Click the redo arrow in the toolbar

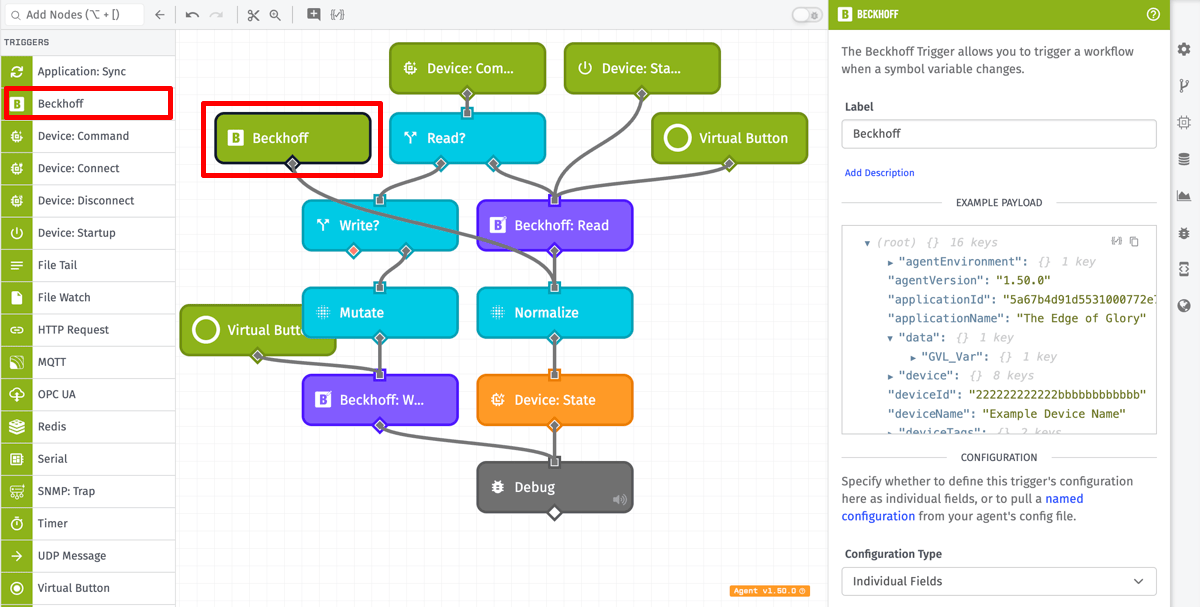(x=216, y=15)
